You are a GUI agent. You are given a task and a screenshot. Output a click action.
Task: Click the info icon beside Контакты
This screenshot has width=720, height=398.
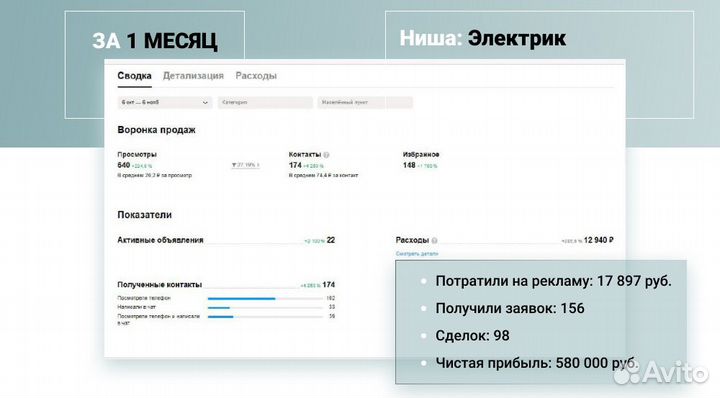[326, 155]
